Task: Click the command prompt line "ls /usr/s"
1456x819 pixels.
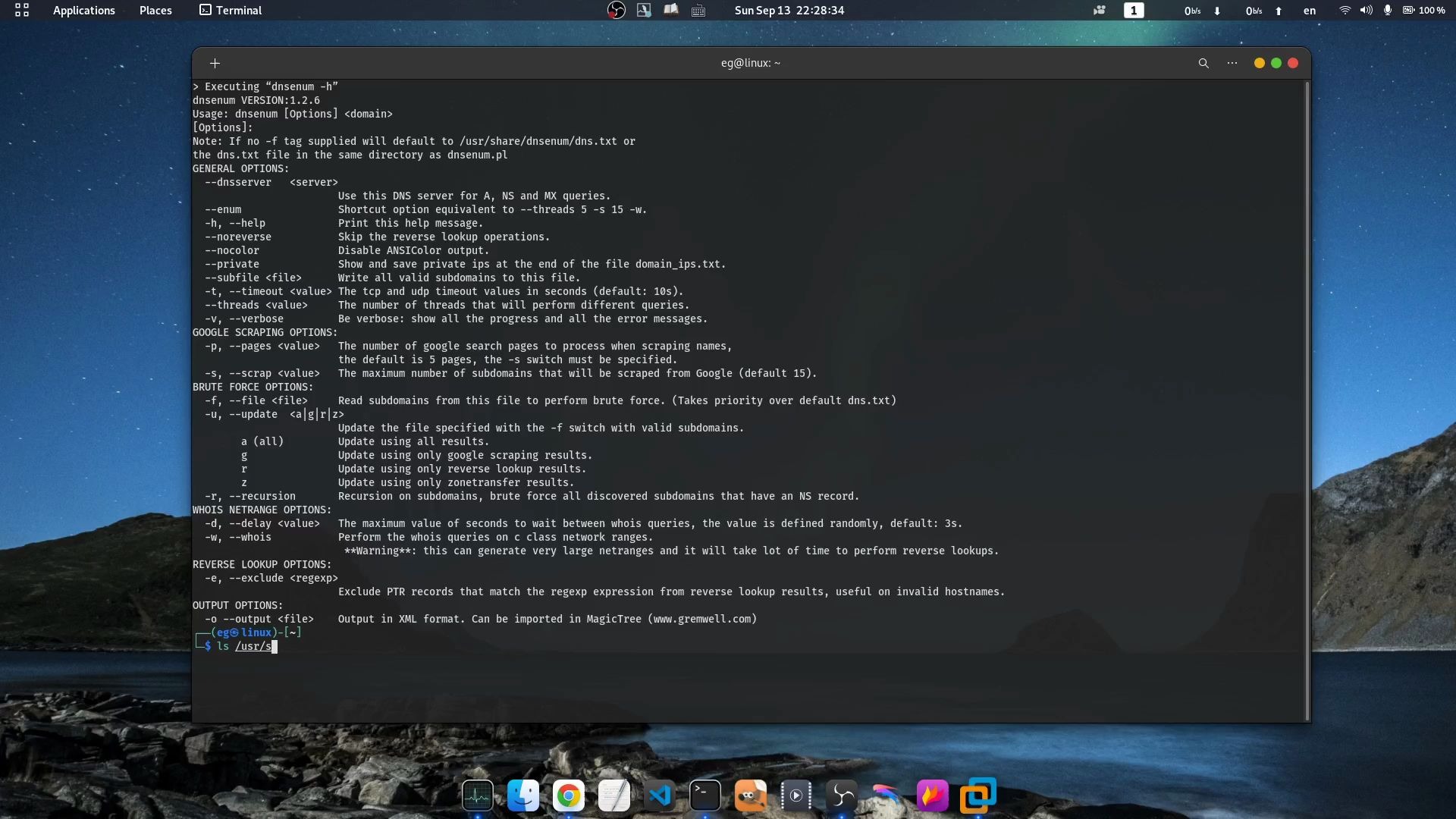Action: pos(244,646)
